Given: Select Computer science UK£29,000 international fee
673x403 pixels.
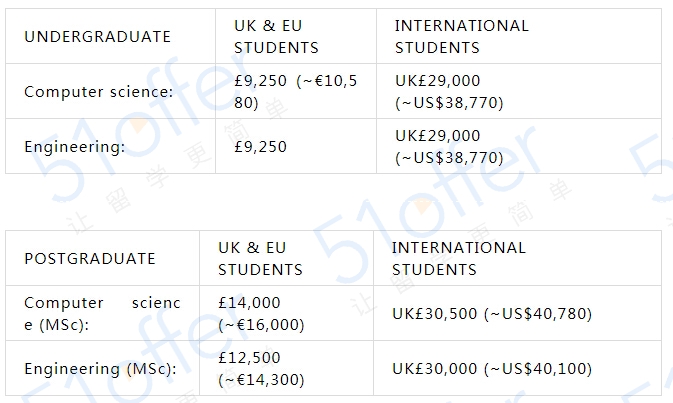Looking at the screenshot, I should (x=519, y=91).
